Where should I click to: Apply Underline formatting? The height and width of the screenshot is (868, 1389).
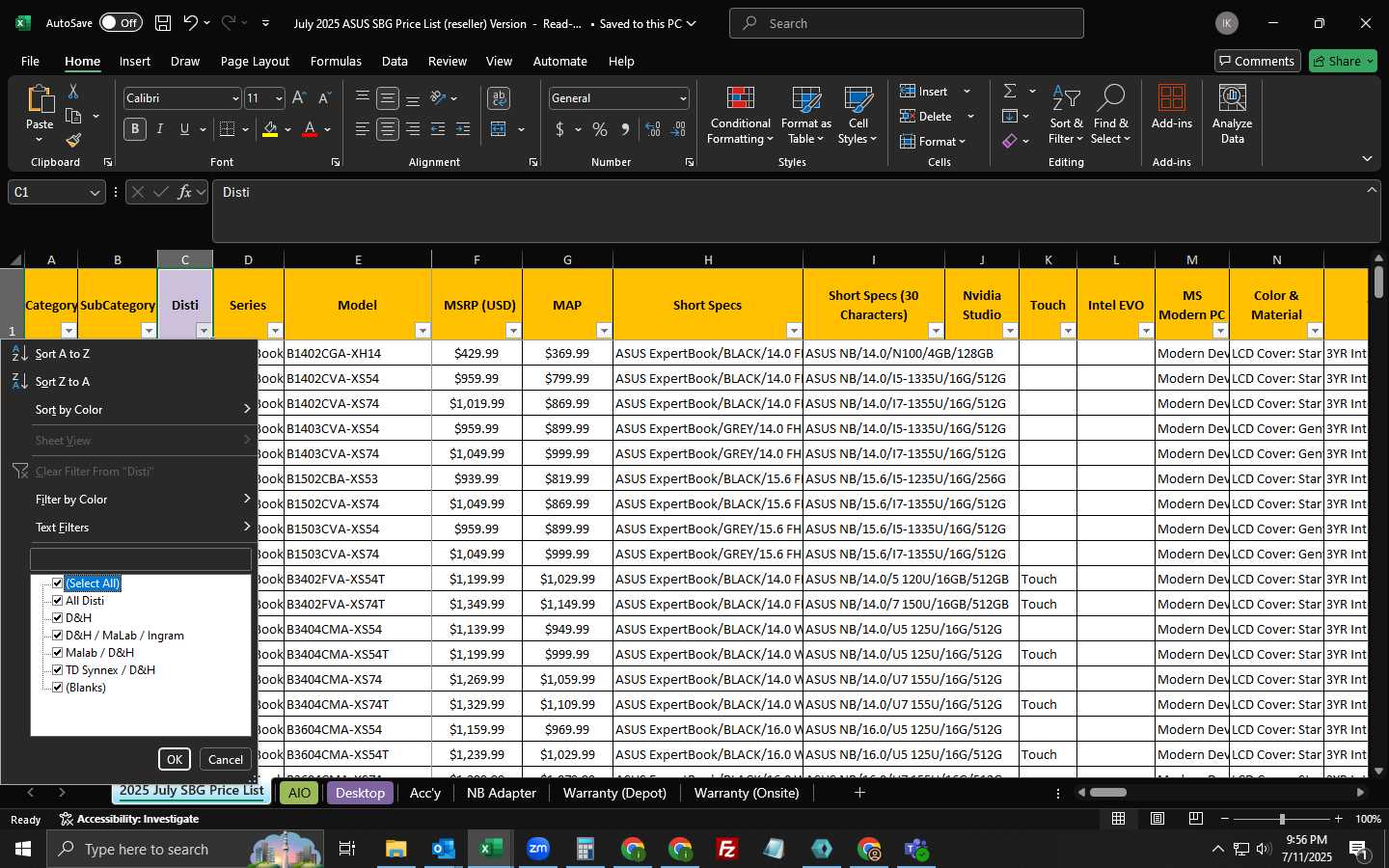tap(184, 129)
